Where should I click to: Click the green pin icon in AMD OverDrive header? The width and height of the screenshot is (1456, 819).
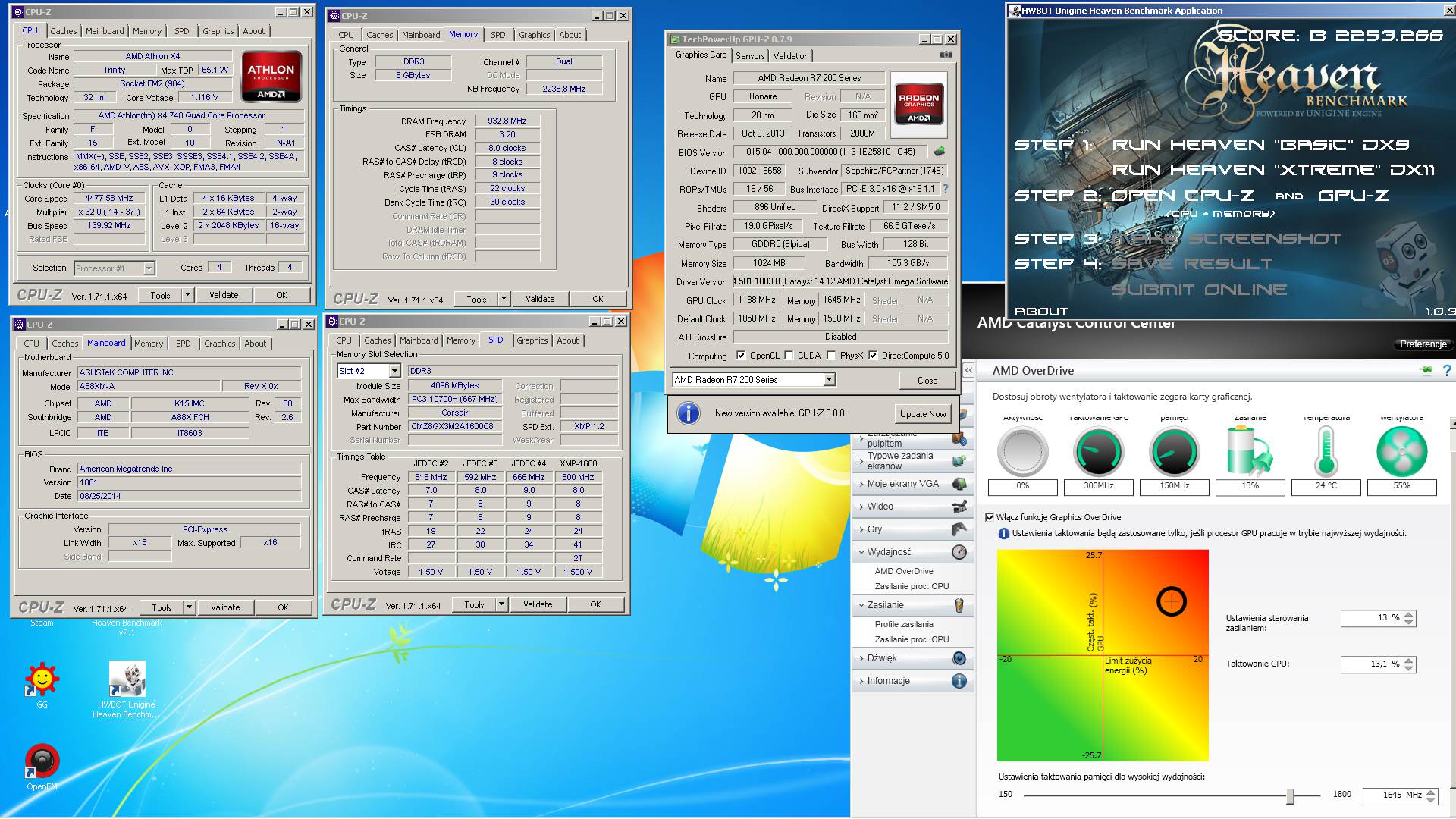(x=1426, y=370)
